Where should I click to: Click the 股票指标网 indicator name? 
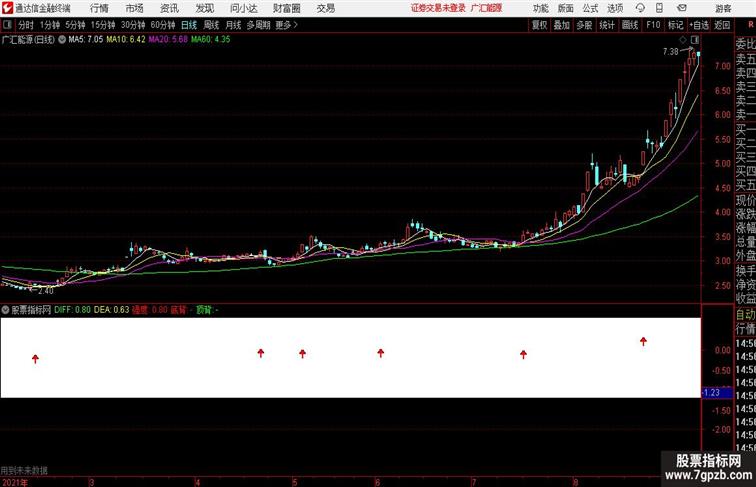[31, 310]
